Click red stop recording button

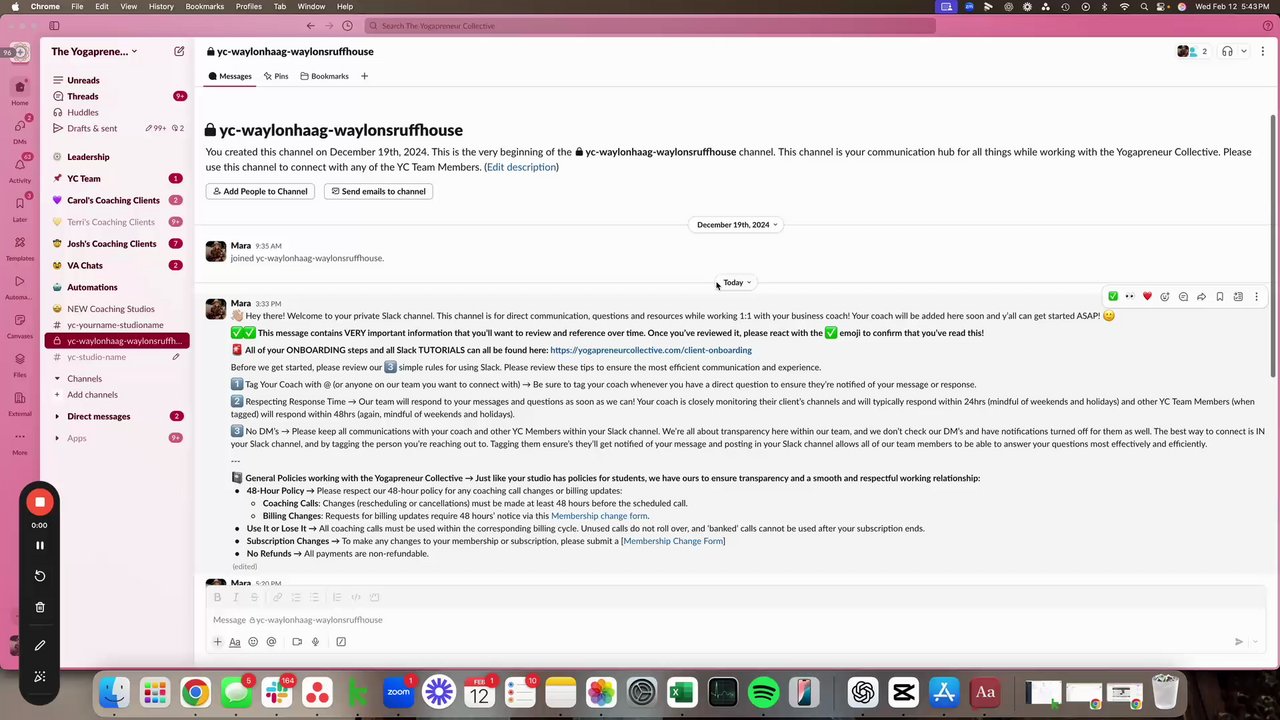pos(40,502)
